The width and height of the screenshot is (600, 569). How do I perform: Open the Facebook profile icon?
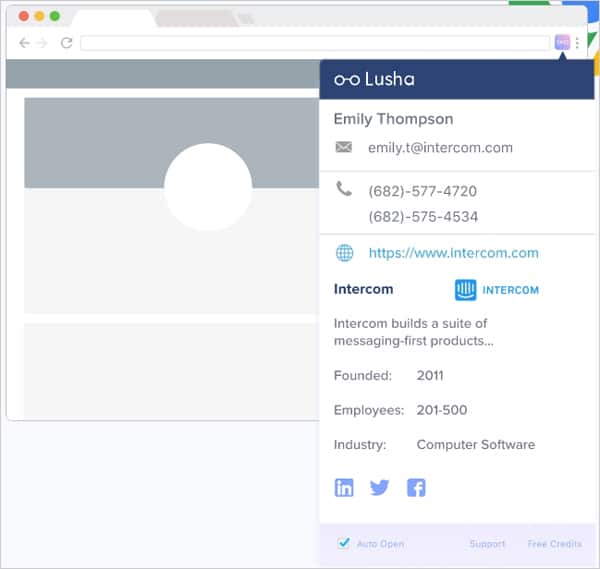point(416,488)
